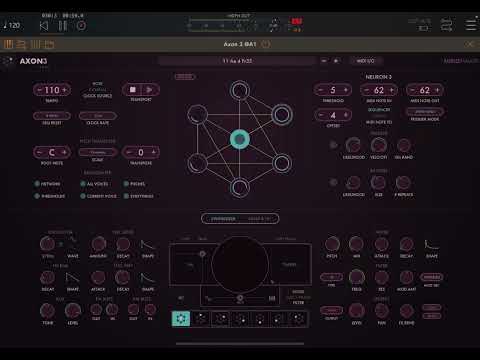
Task: Click the Root Note minus button
Action: click(x=39, y=152)
